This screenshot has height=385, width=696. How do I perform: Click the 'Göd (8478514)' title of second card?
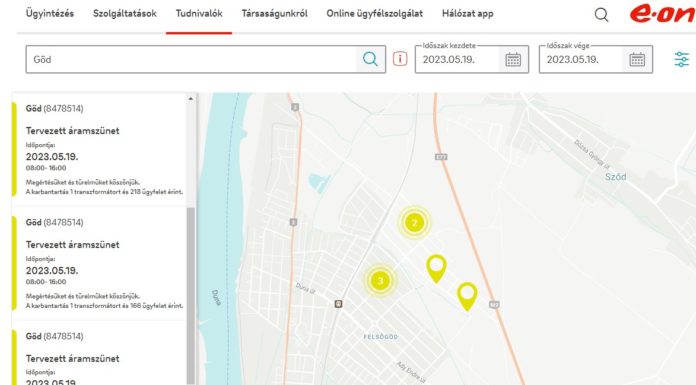54,222
